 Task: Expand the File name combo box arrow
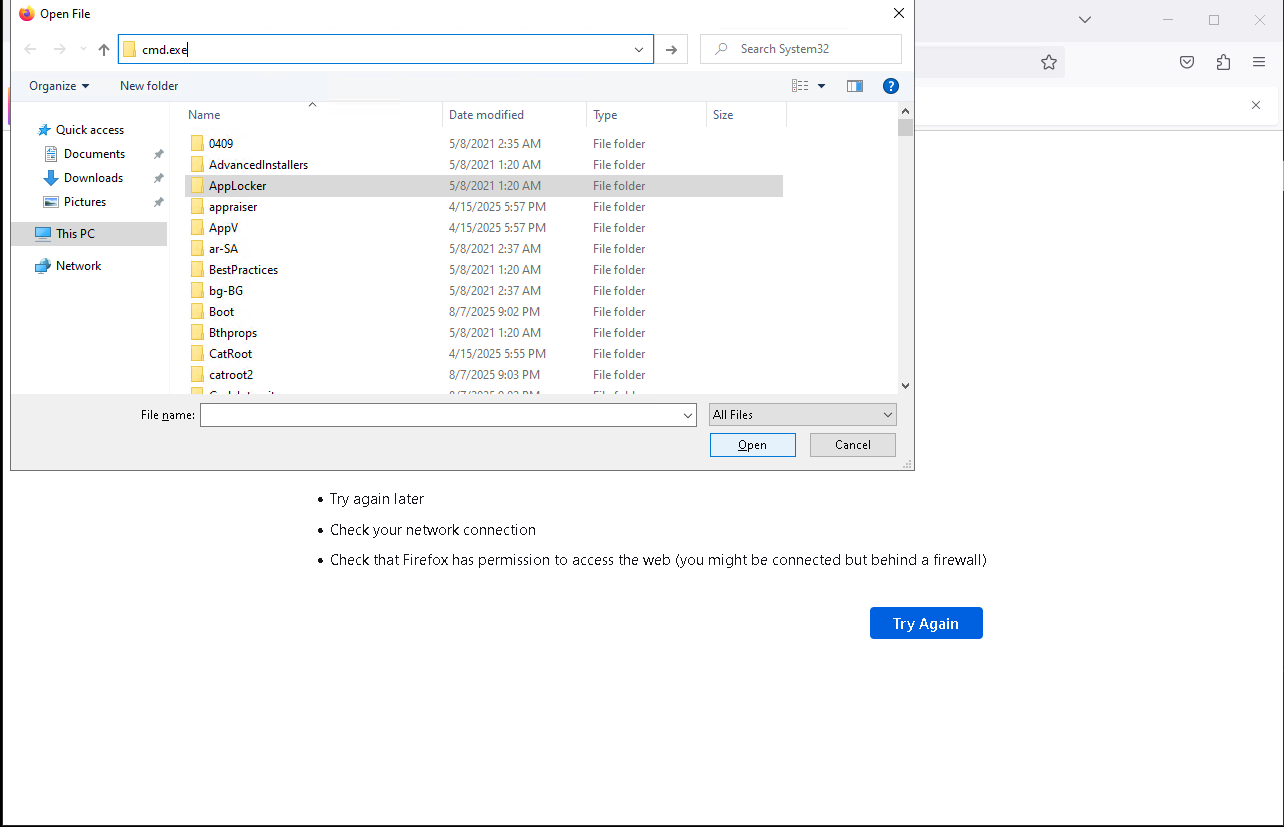click(x=688, y=415)
